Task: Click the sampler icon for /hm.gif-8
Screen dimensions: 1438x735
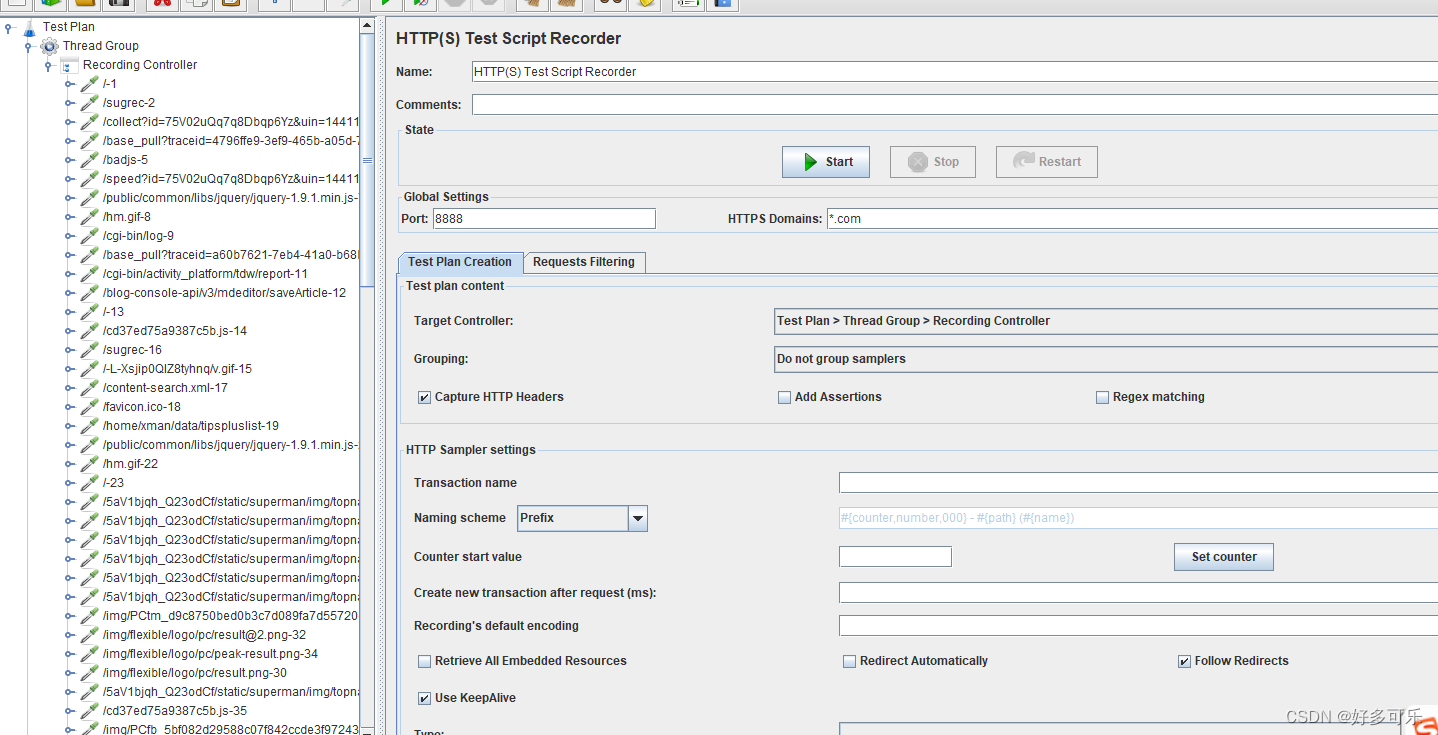Action: coord(89,217)
